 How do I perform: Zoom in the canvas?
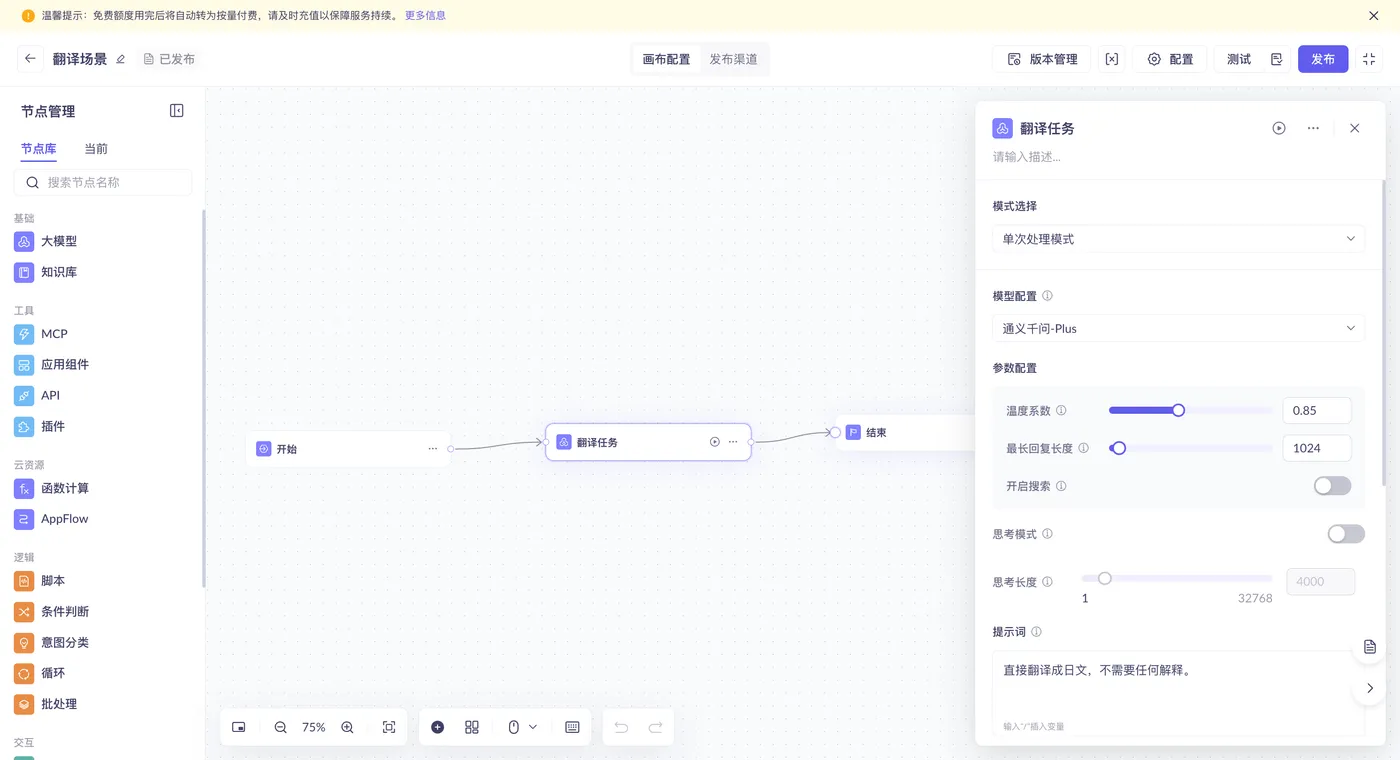pyautogui.click(x=347, y=727)
